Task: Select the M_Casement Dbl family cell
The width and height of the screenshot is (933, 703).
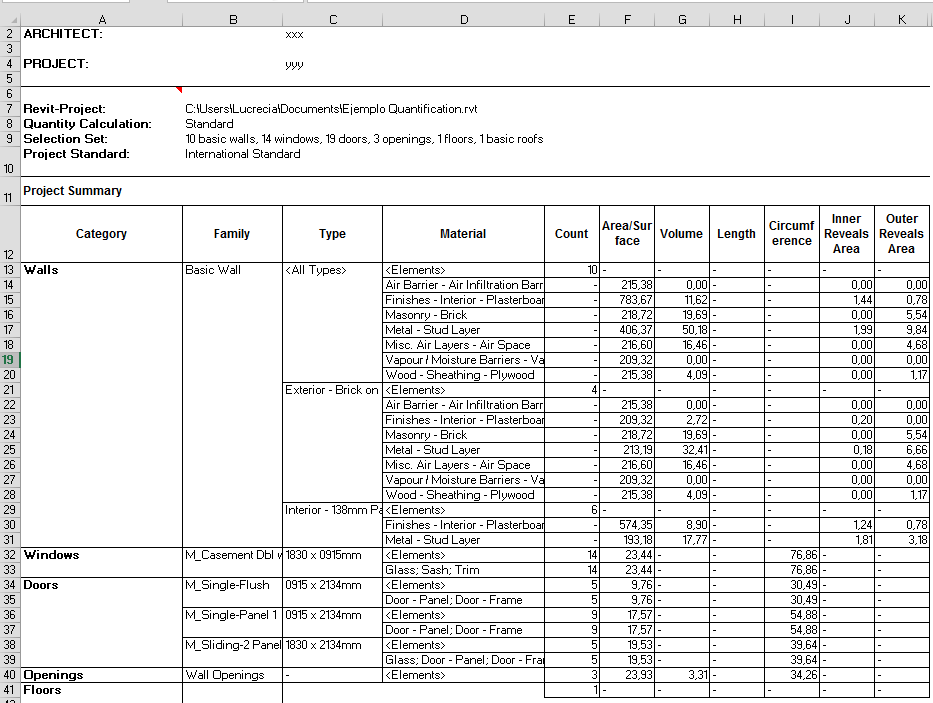Action: pos(232,554)
